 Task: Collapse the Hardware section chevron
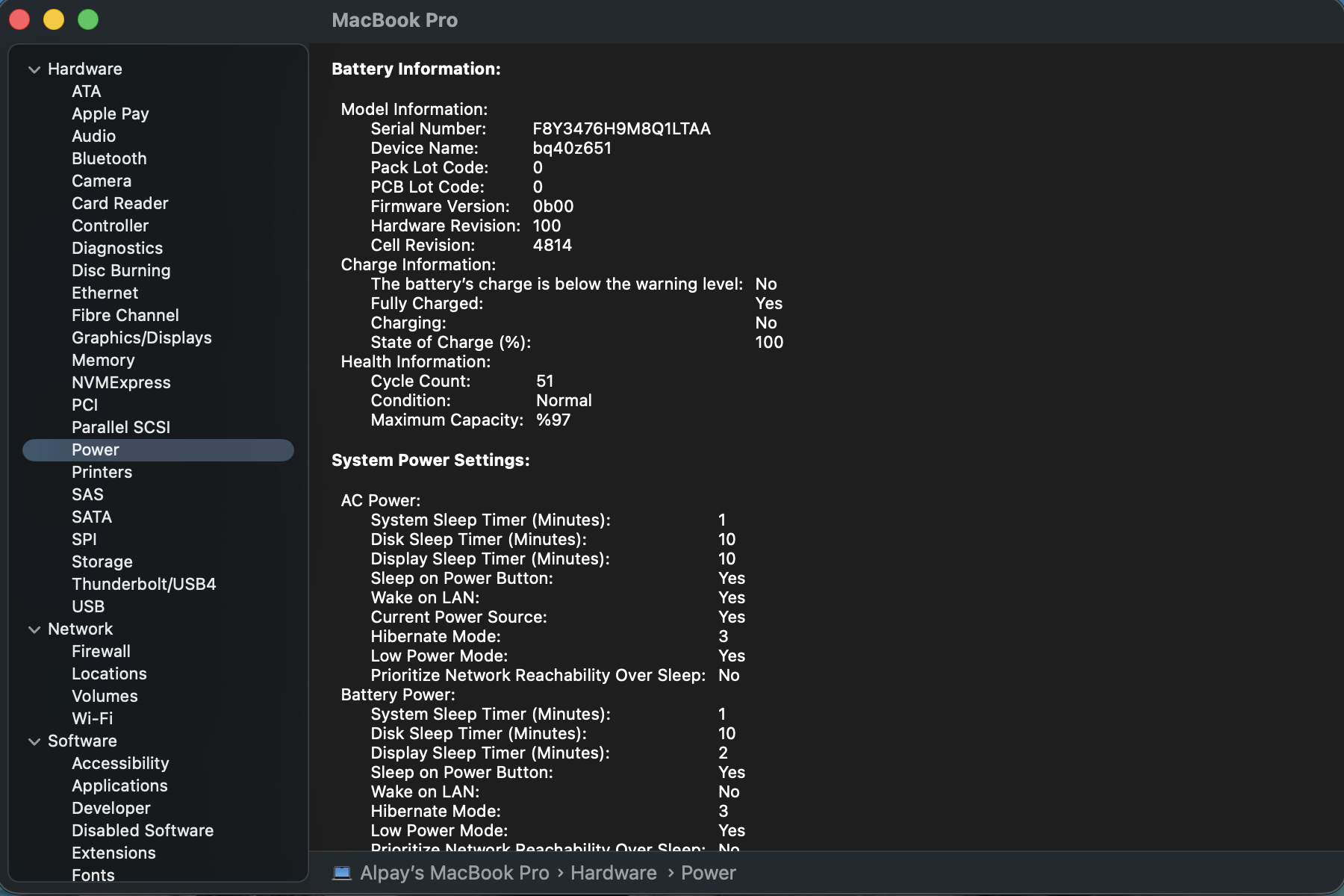pyautogui.click(x=34, y=69)
